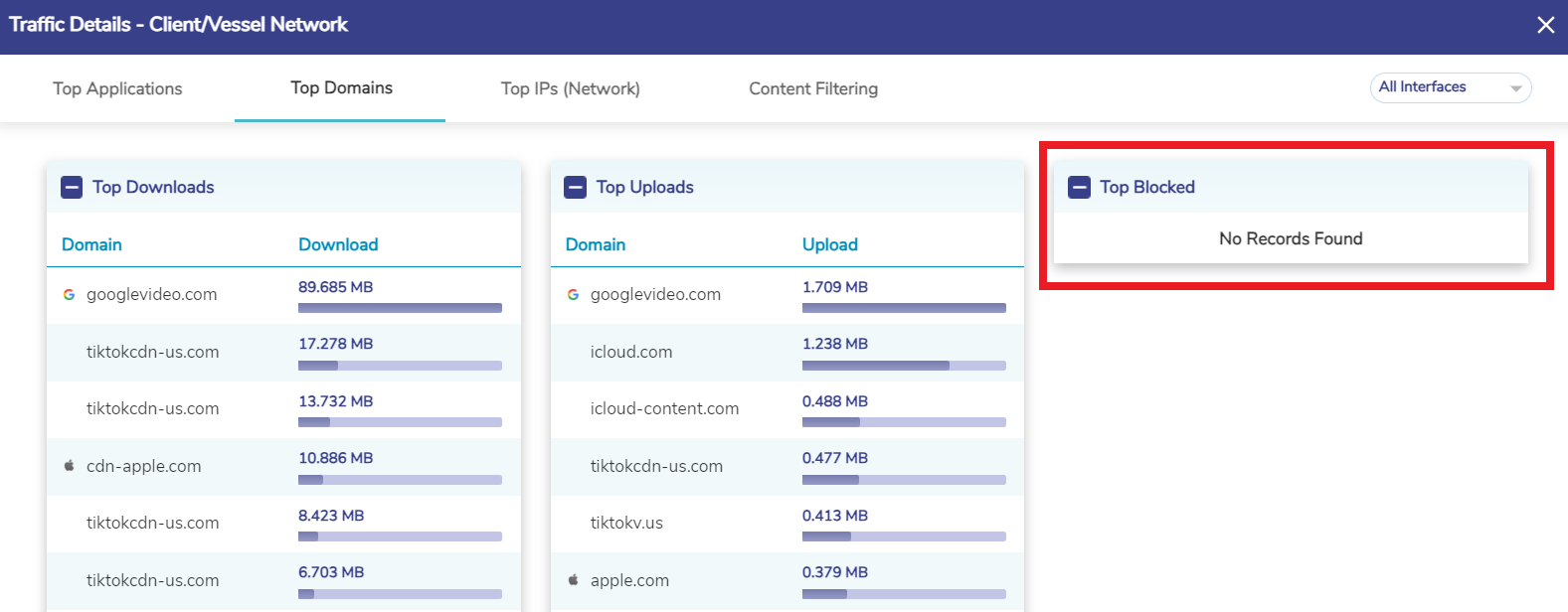Click the tiktokv.us domain entry

point(625,523)
